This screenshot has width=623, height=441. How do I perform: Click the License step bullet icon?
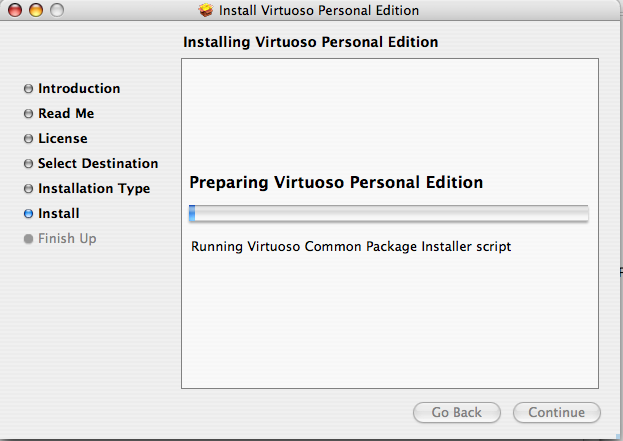(28, 139)
